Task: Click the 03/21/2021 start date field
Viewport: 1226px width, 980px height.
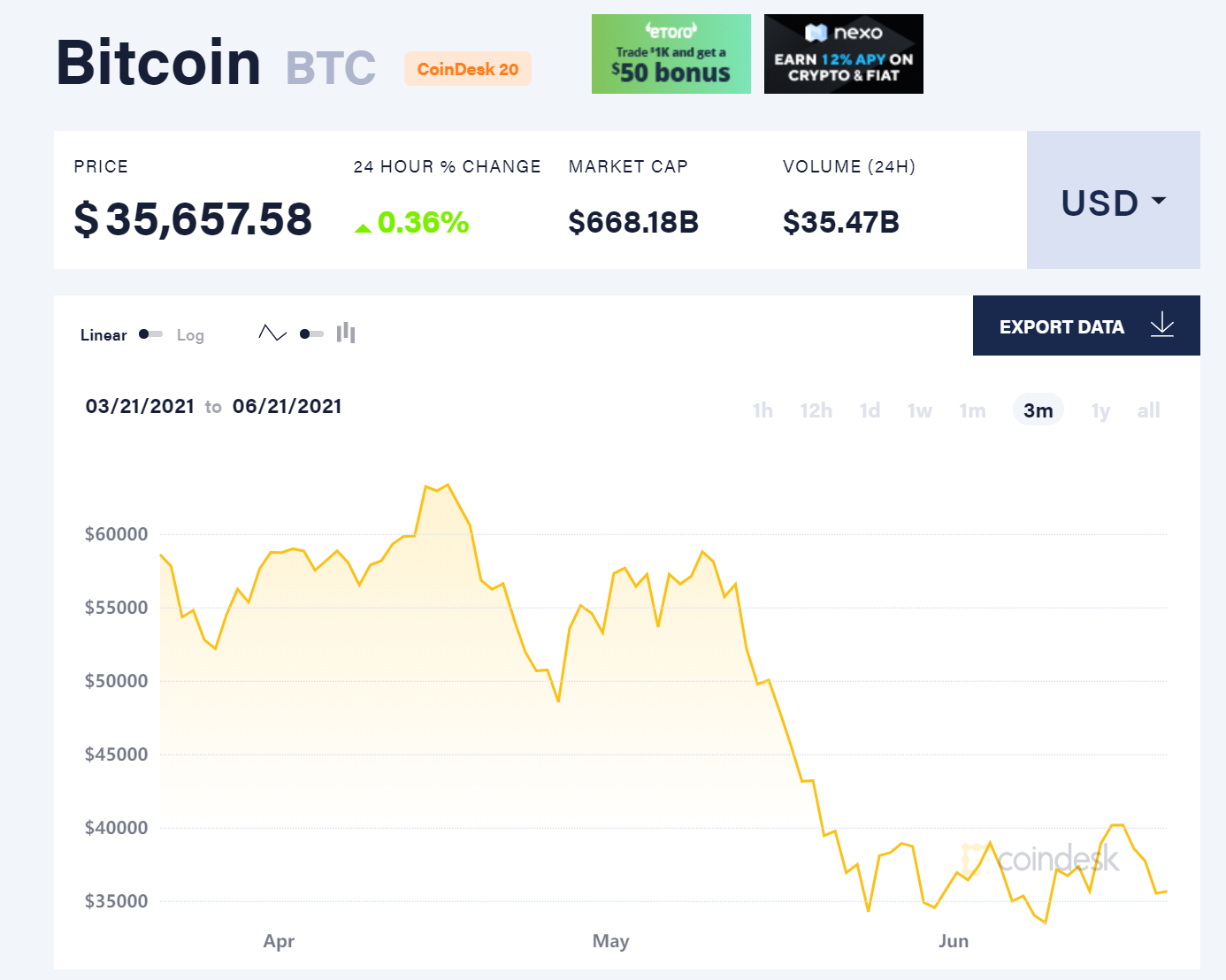Action: tap(140, 406)
